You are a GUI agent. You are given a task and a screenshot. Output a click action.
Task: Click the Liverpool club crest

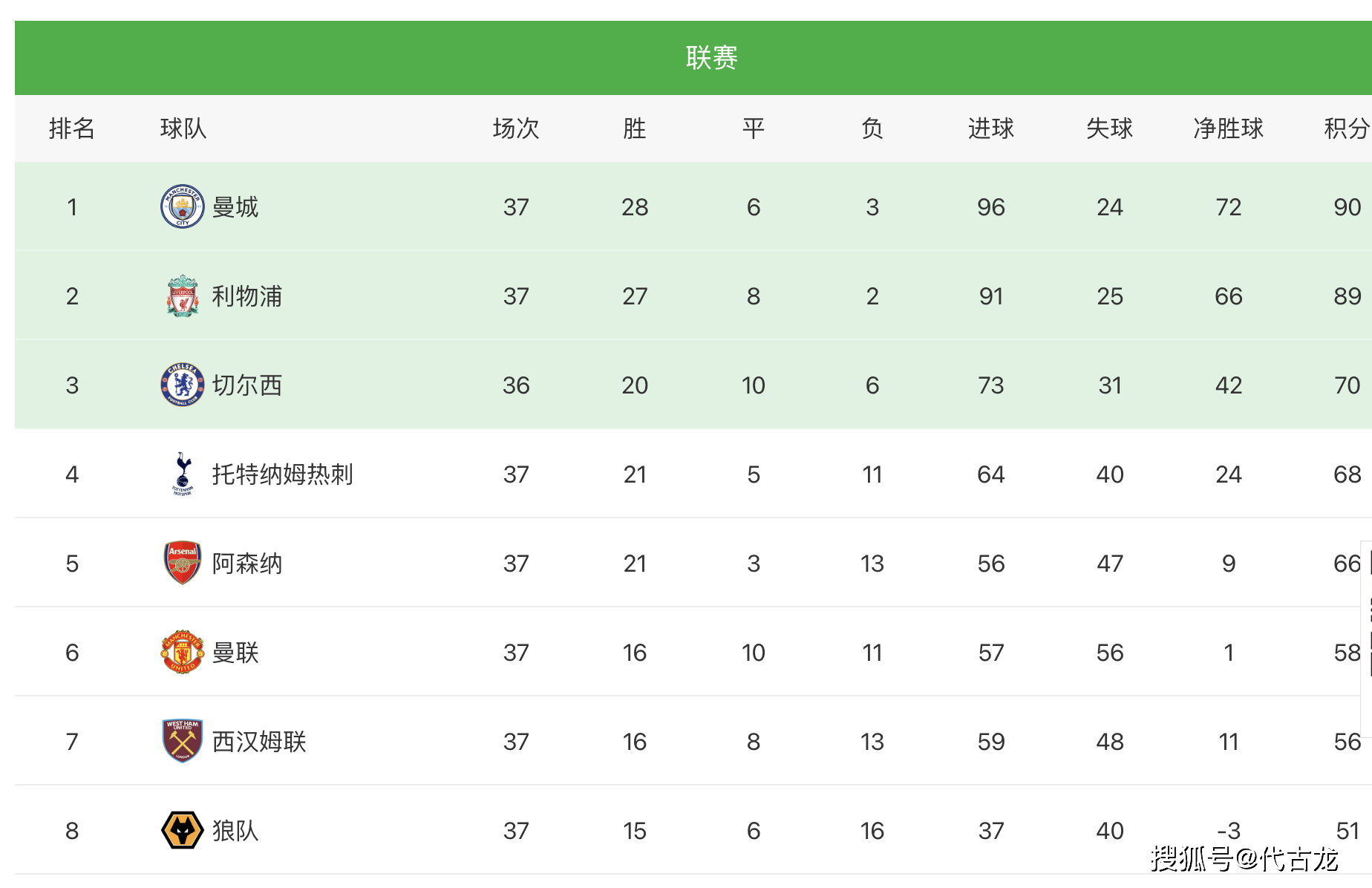(183, 296)
